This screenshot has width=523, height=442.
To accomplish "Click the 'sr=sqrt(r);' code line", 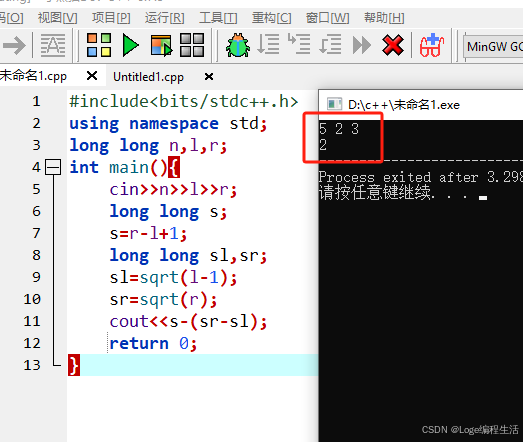I will click(163, 300).
